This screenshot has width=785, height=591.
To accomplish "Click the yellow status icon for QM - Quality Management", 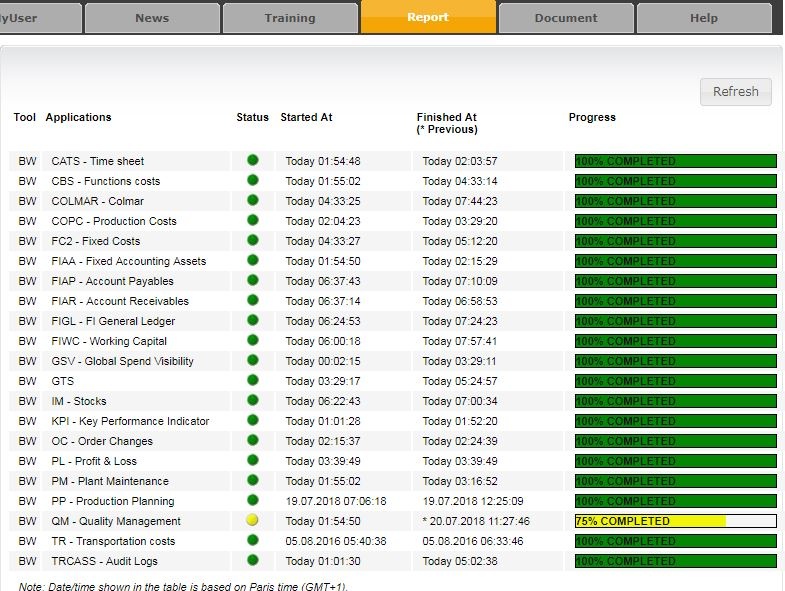I will 252,520.
